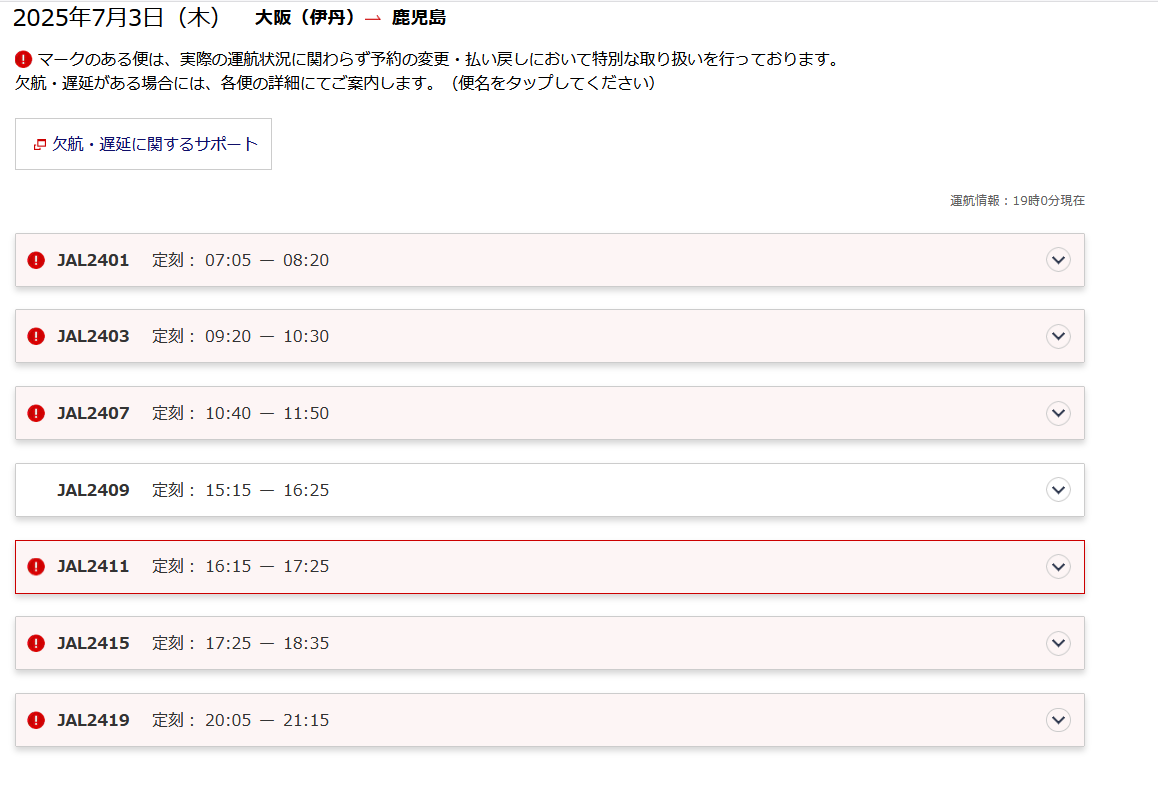Click the 07:05 — 08:20 scheduled time
The image size is (1158, 802).
[x=267, y=260]
